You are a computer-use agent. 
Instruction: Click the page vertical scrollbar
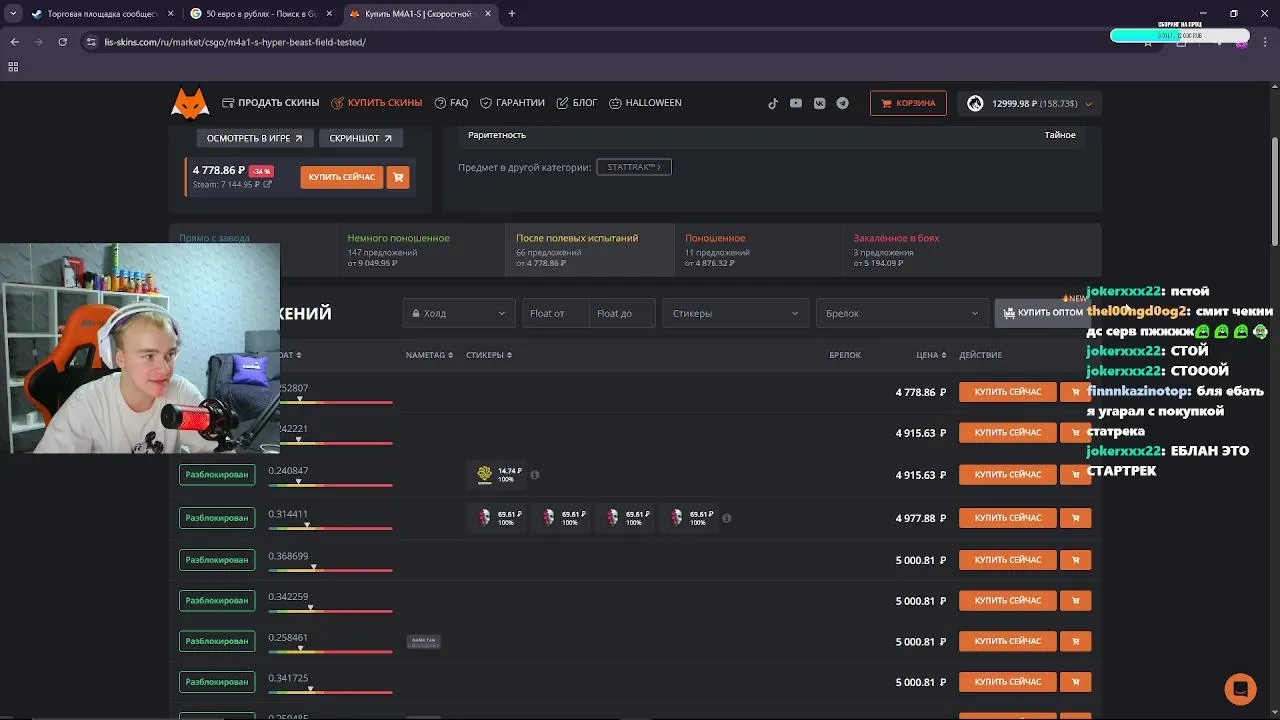pyautogui.click(x=1274, y=190)
